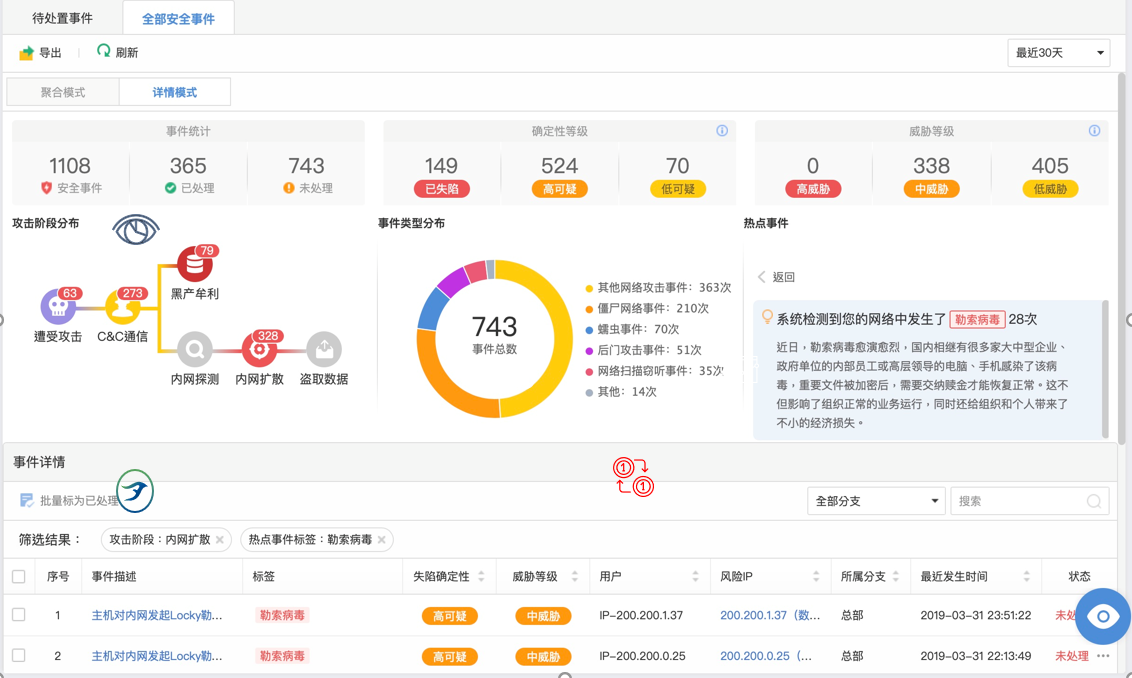Click the blue floating eye button

click(x=1102, y=616)
